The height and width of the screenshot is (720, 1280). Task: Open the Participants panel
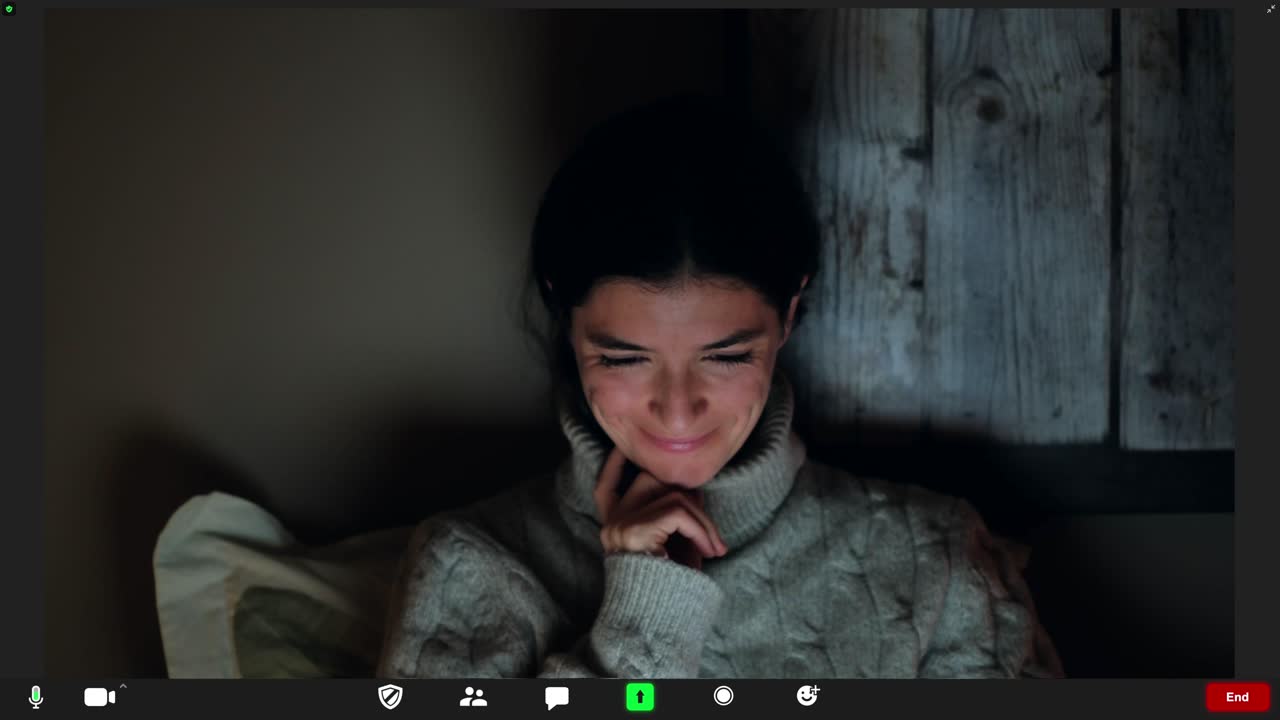click(x=473, y=697)
